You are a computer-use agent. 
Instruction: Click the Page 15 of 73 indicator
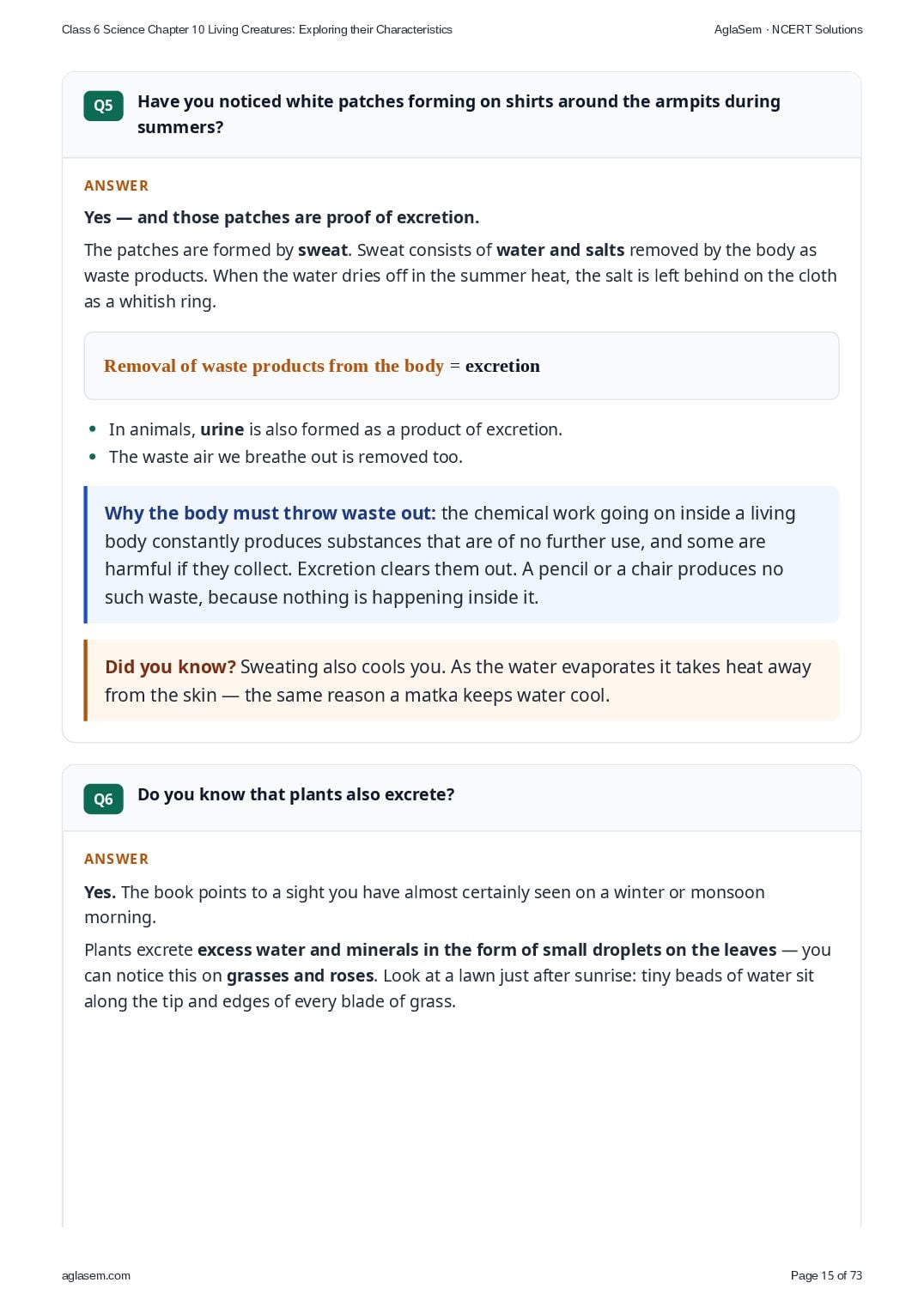coord(826,1275)
